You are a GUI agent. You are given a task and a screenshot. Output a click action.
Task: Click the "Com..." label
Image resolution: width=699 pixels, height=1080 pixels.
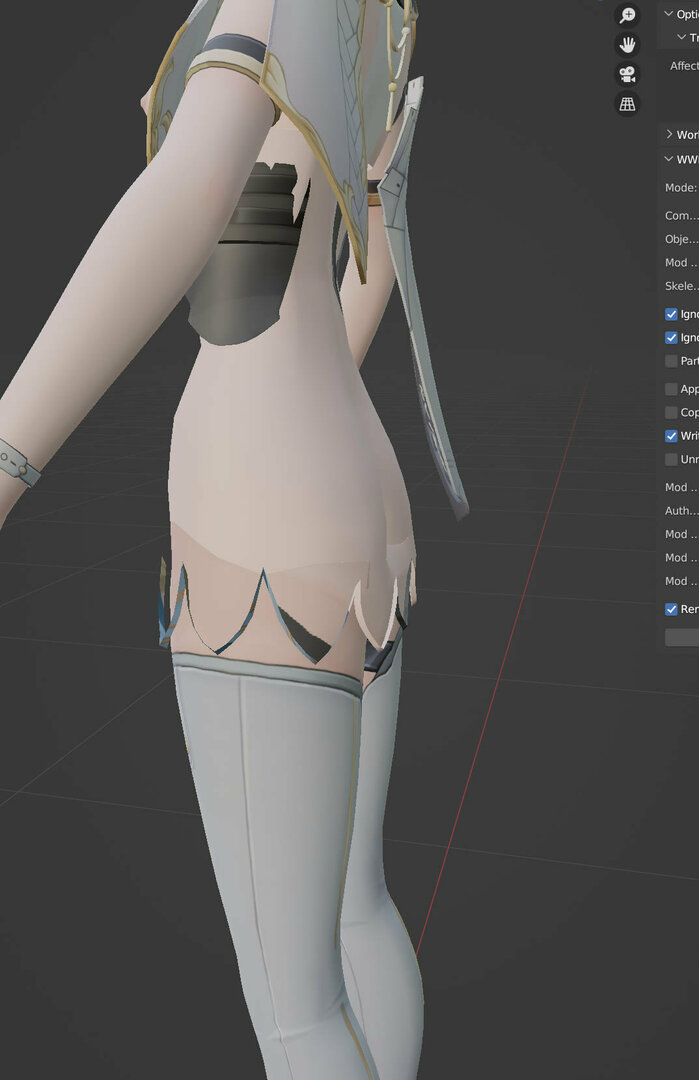(x=682, y=216)
